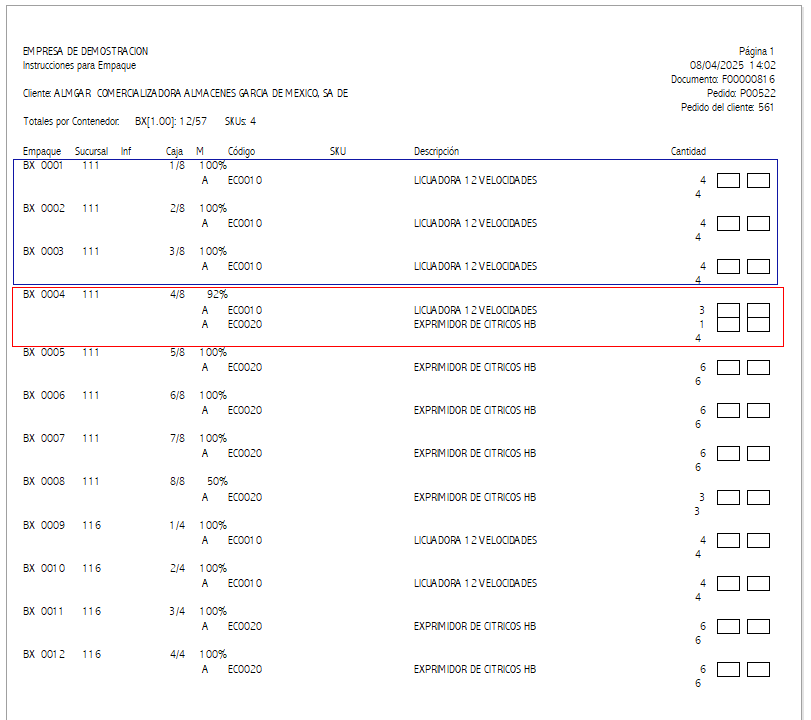Click box count 1/8 for BX 0001
Image resolution: width=811 pixels, height=720 pixels.
pos(177,166)
